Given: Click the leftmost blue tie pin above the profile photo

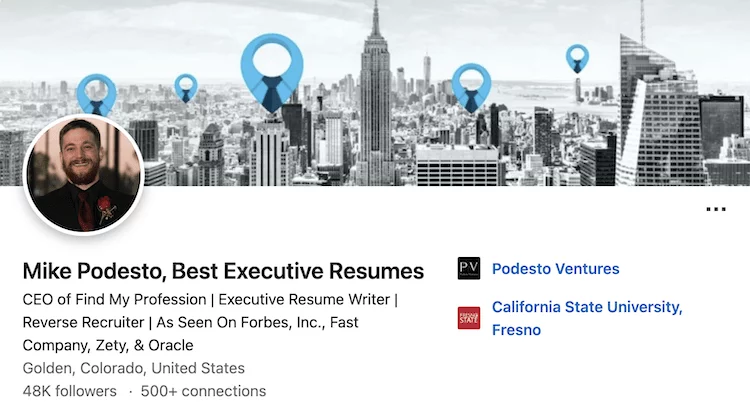Looking at the screenshot, I should (96, 94).
